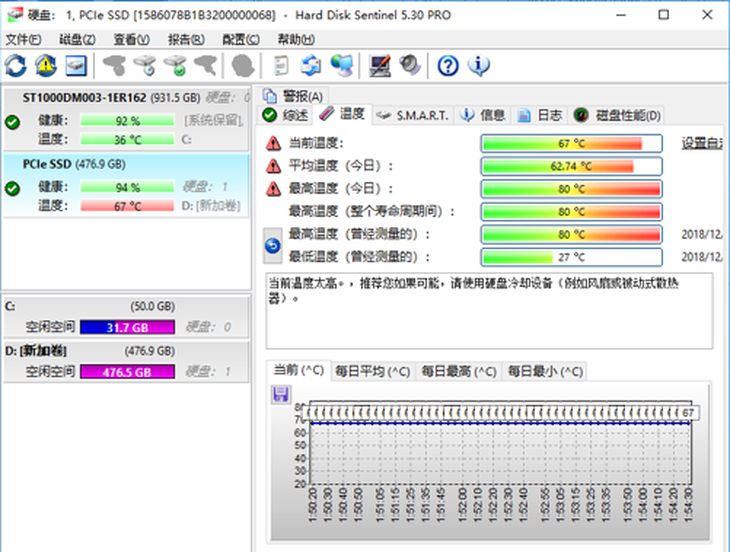This screenshot has height=552, width=730.
Task: Click the 27 °C lowest temperature bar
Action: 571,257
